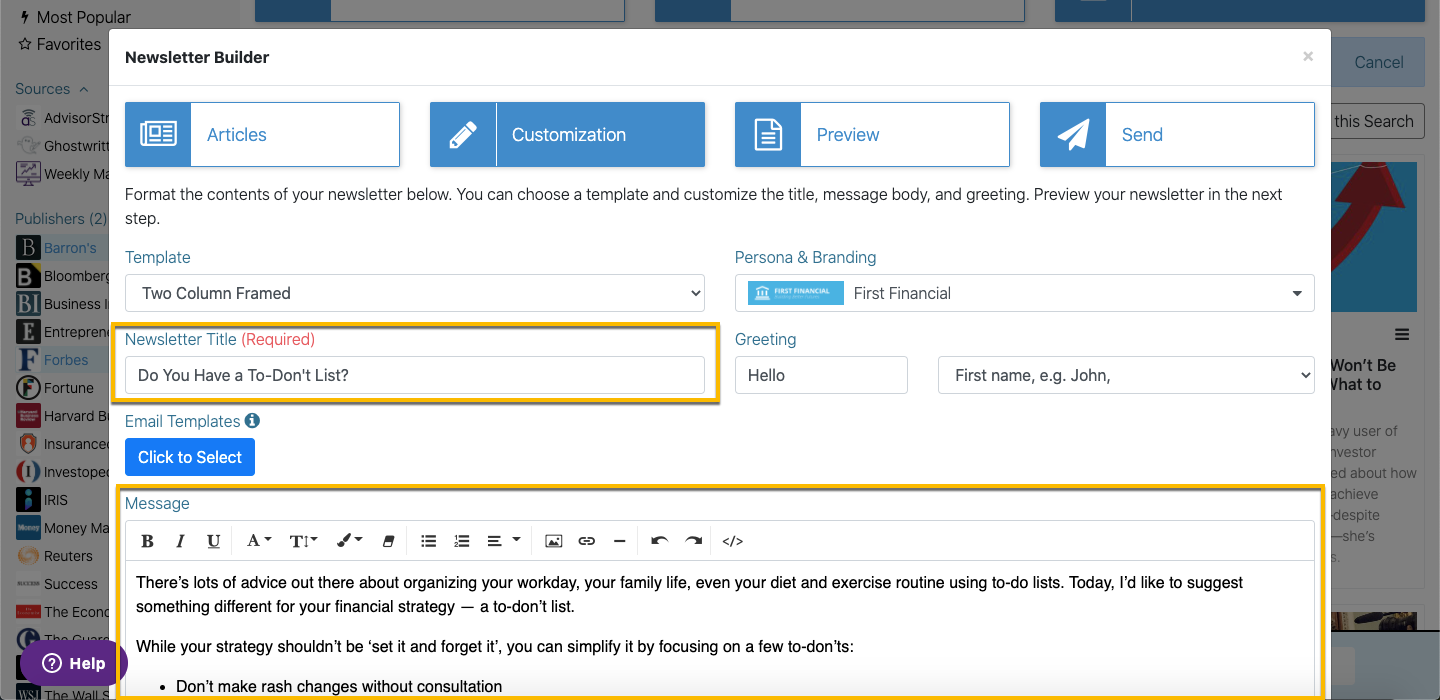This screenshot has width=1440, height=700.
Task: Click the Economist publisher logo
Action: [x=28, y=612]
